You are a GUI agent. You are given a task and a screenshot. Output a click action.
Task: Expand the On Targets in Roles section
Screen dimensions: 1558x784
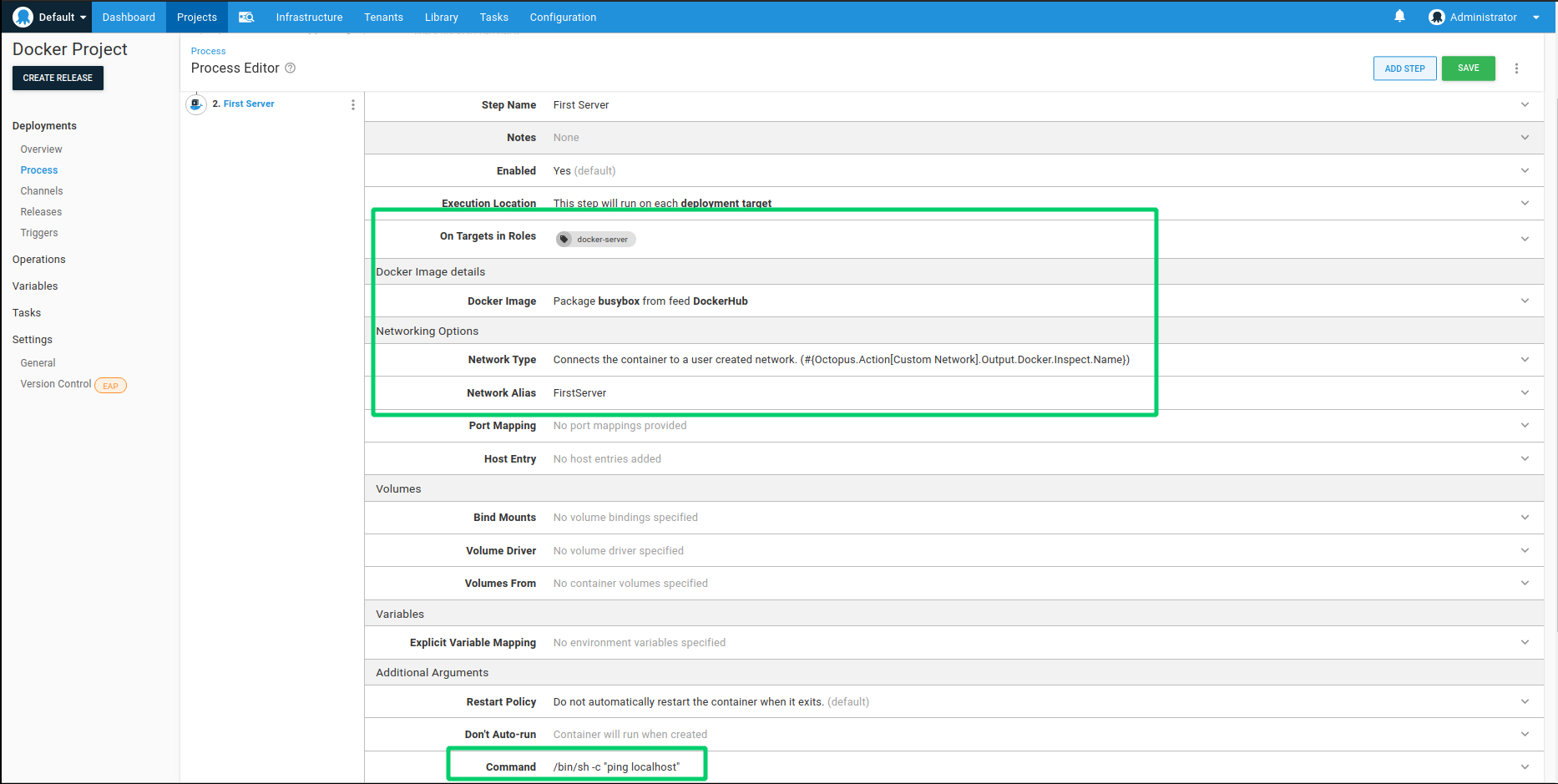pos(1525,239)
